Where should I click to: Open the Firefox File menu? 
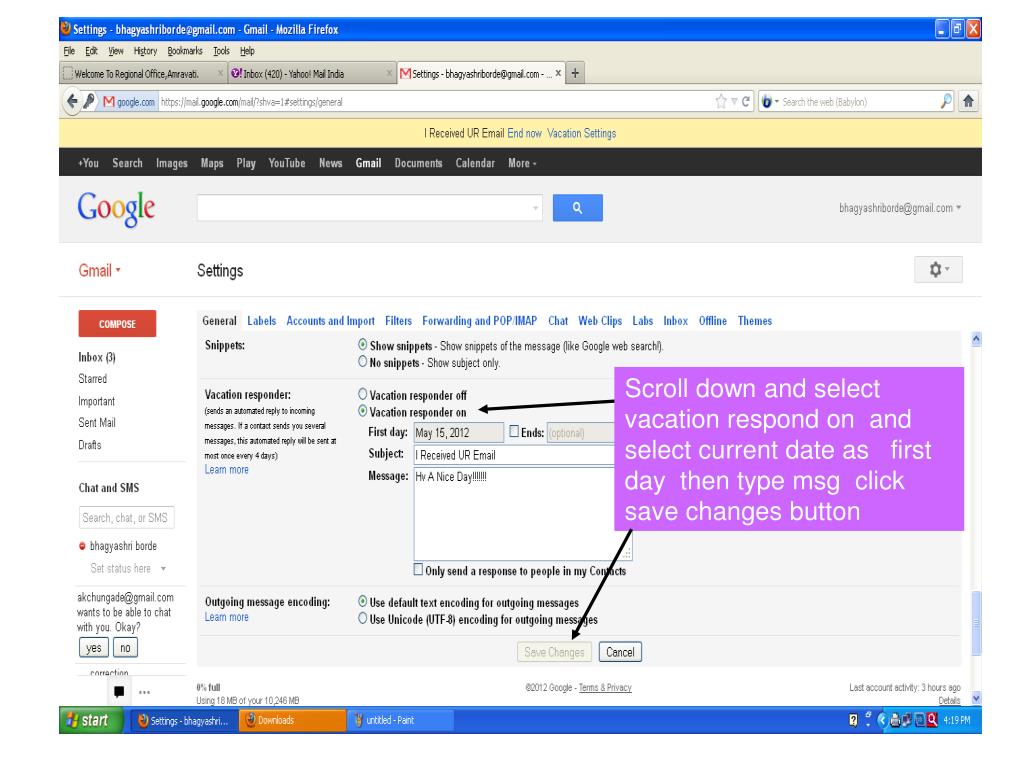pos(69,51)
